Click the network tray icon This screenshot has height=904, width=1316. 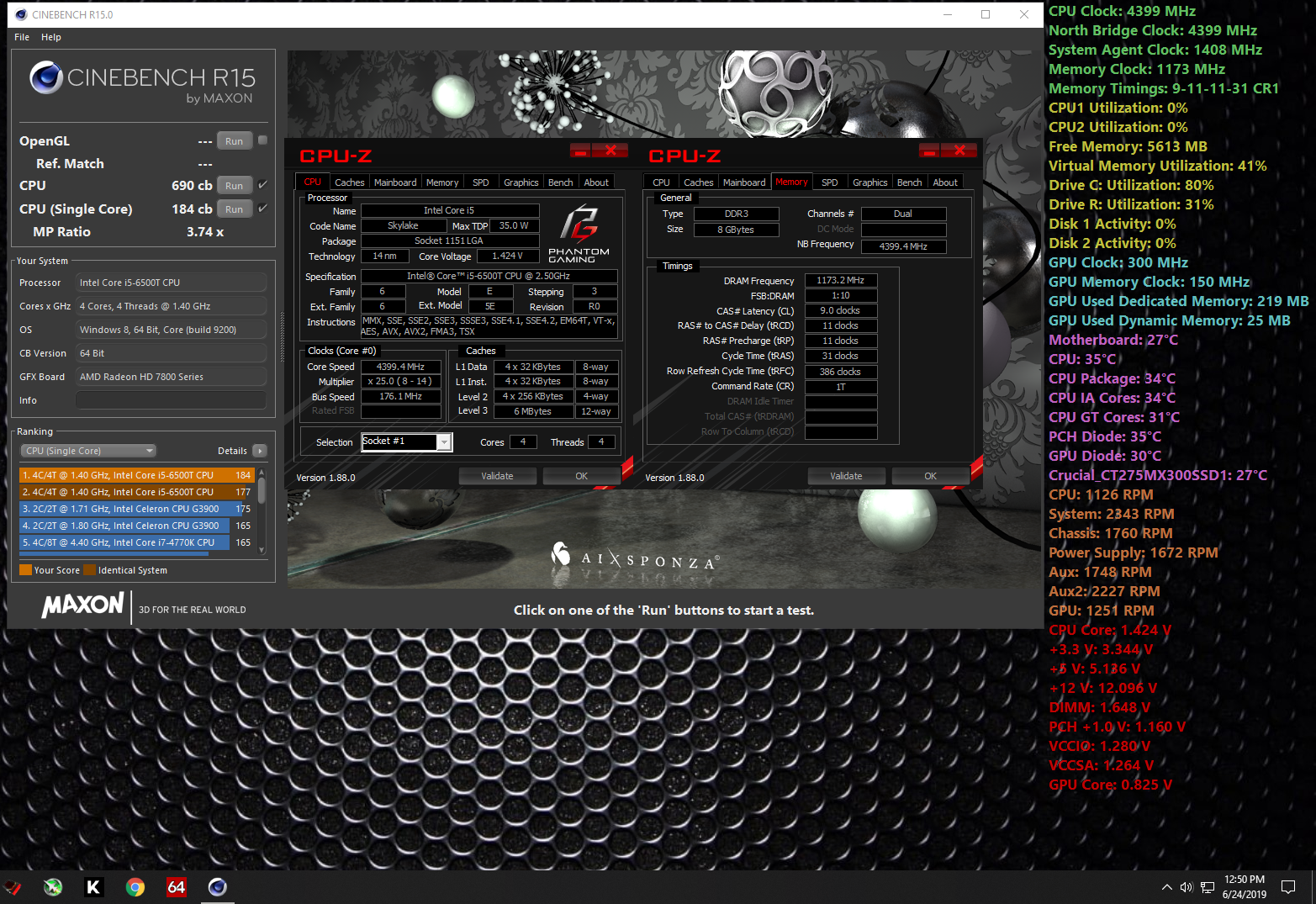pyautogui.click(x=1208, y=887)
